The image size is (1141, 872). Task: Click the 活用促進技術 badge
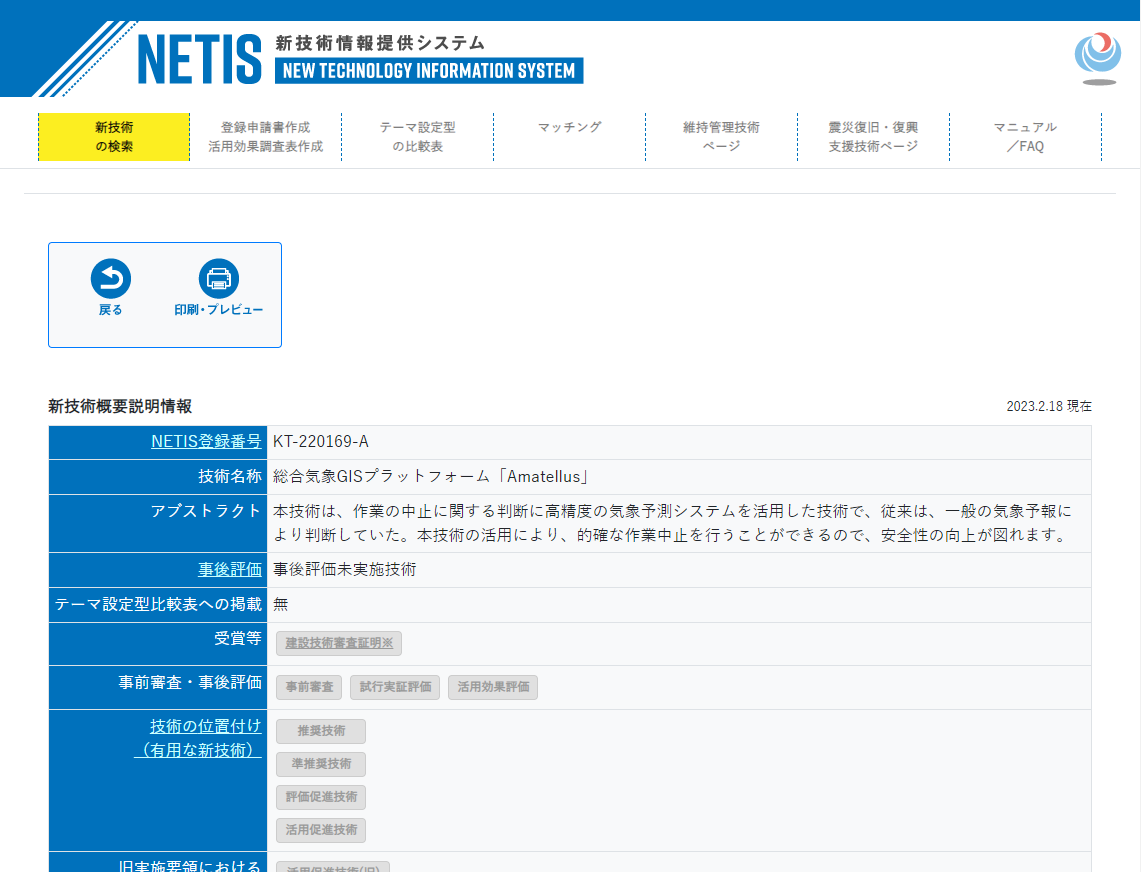pos(320,830)
